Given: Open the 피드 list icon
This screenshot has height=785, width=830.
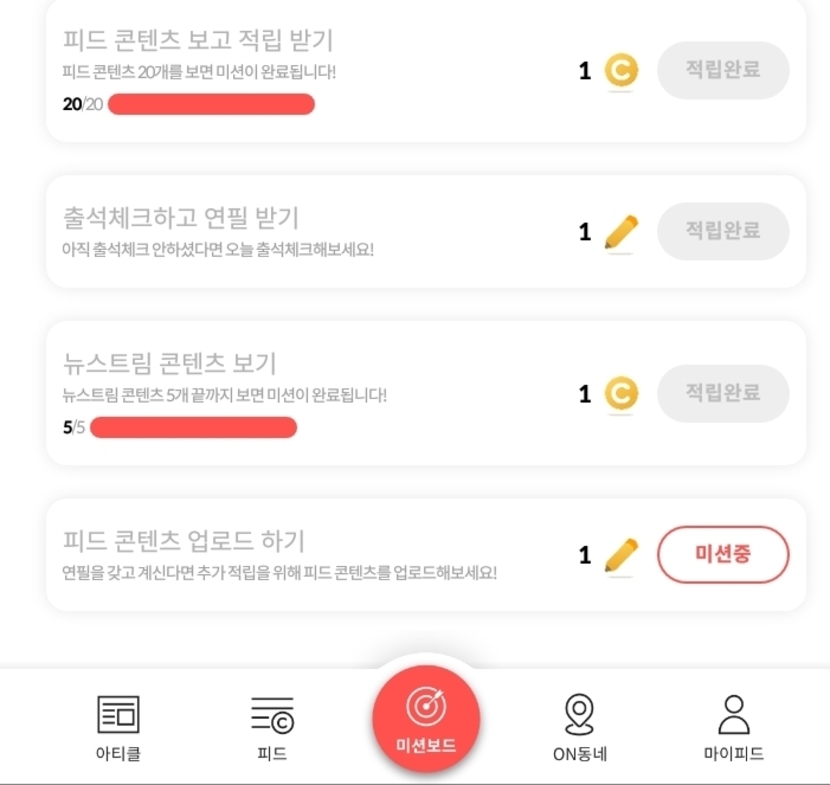Looking at the screenshot, I should coord(272,715).
